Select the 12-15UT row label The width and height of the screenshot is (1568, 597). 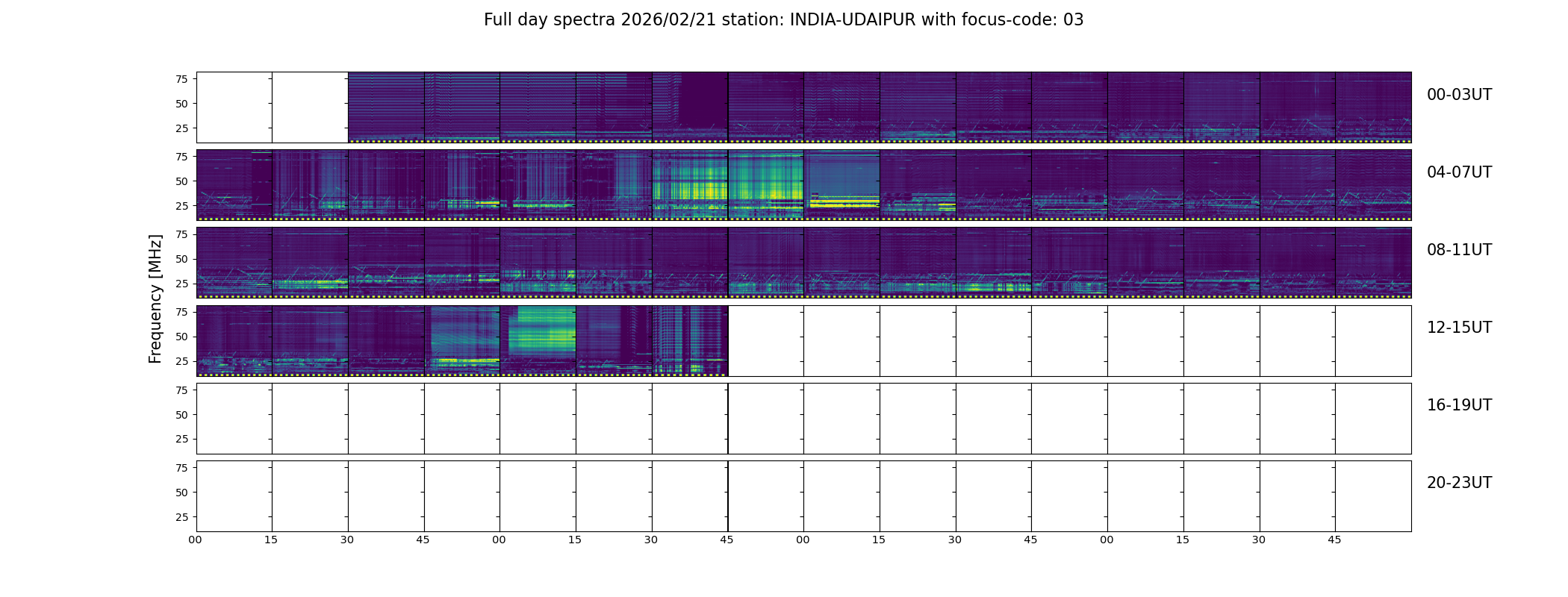click(x=1459, y=328)
